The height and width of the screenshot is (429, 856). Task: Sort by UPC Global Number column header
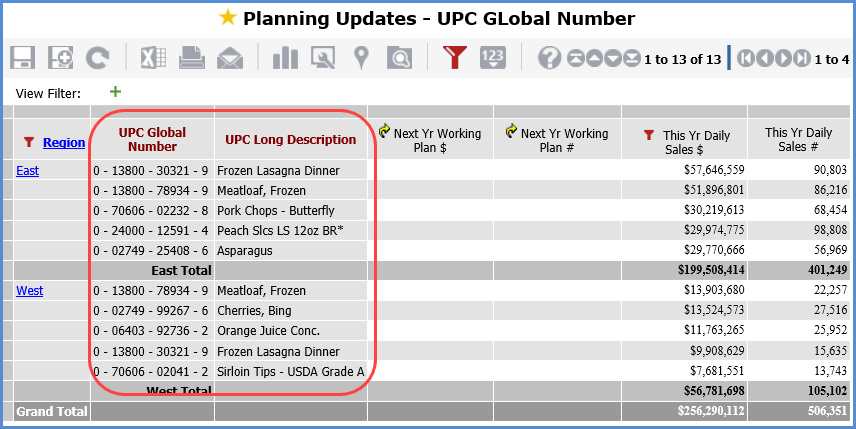[x=152, y=139]
